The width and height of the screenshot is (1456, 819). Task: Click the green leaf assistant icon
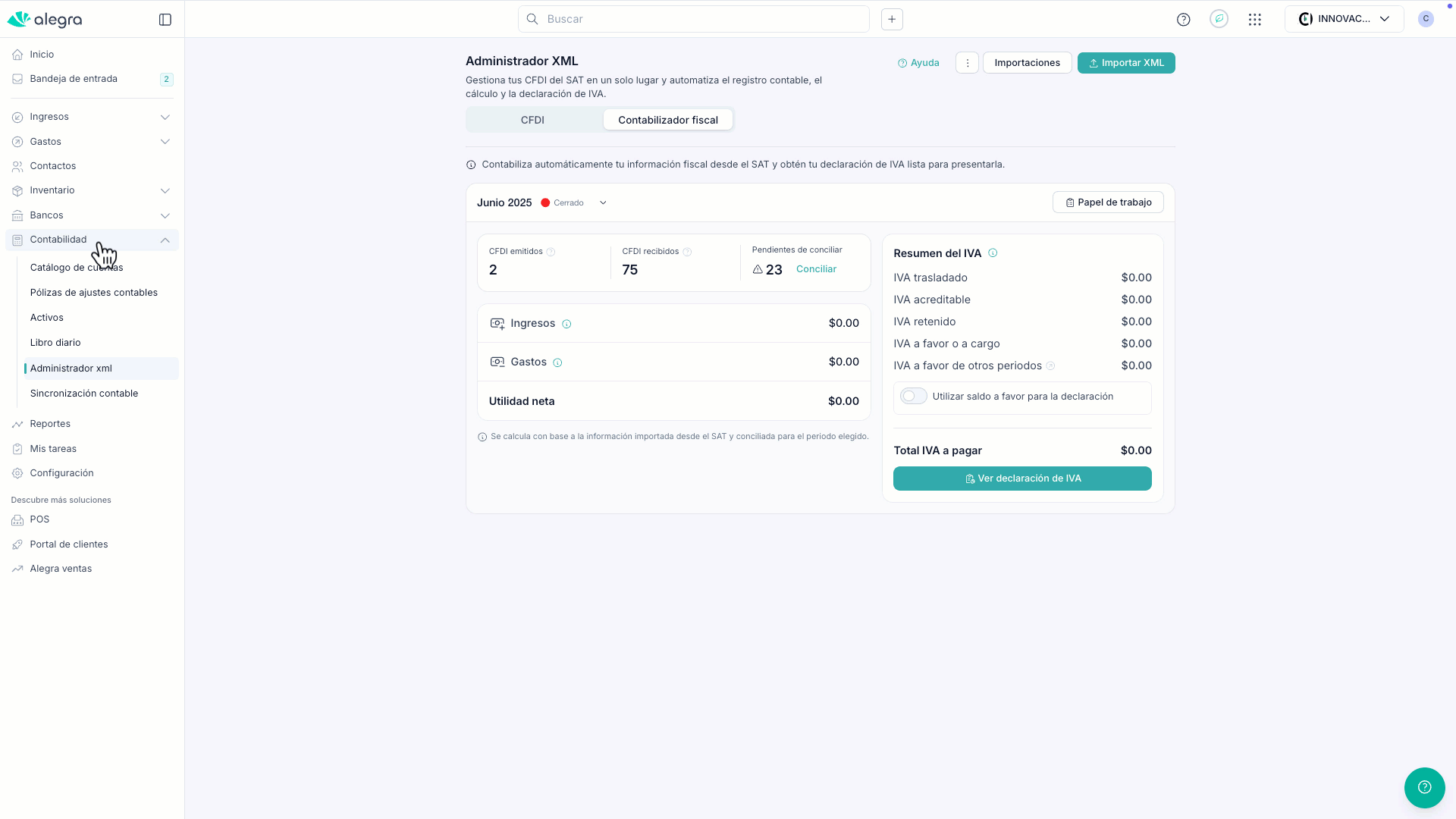pos(1219,20)
